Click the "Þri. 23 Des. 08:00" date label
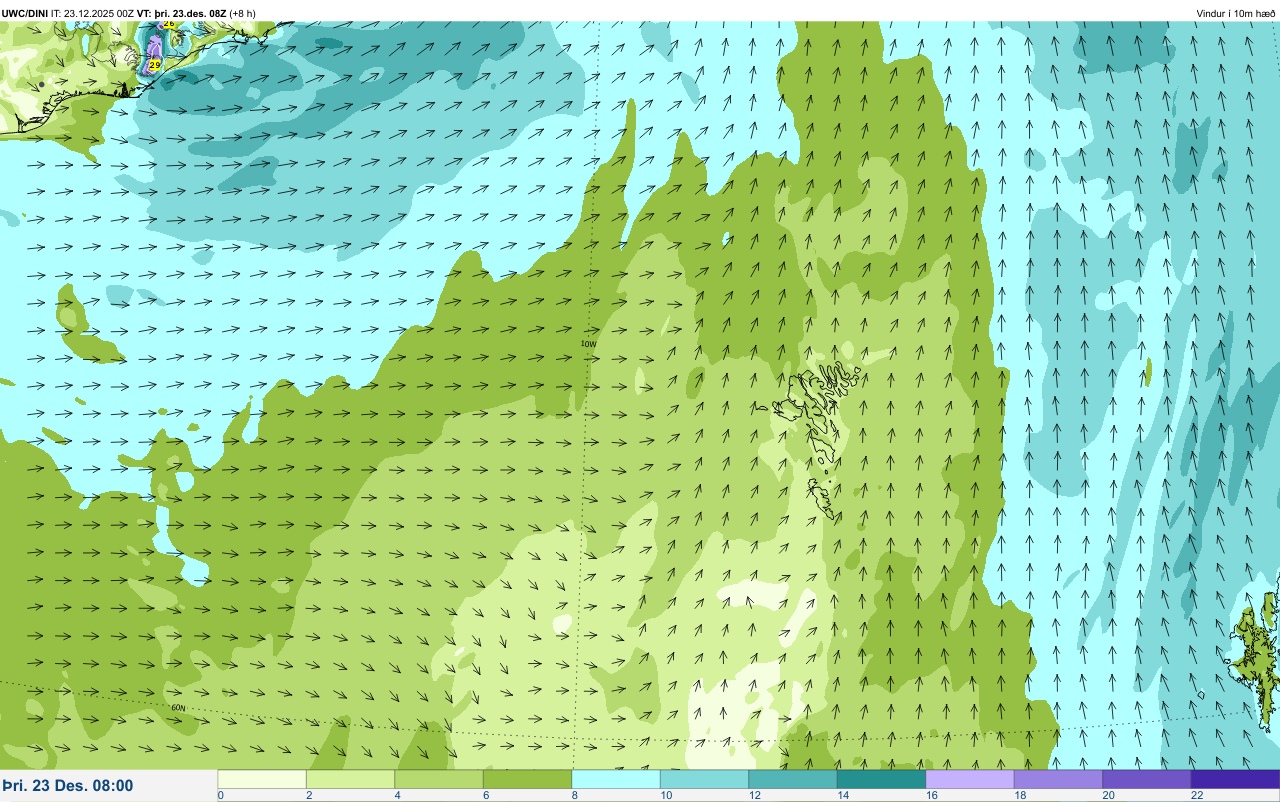Screen dimensions: 1280x802 pyautogui.click(x=68, y=786)
